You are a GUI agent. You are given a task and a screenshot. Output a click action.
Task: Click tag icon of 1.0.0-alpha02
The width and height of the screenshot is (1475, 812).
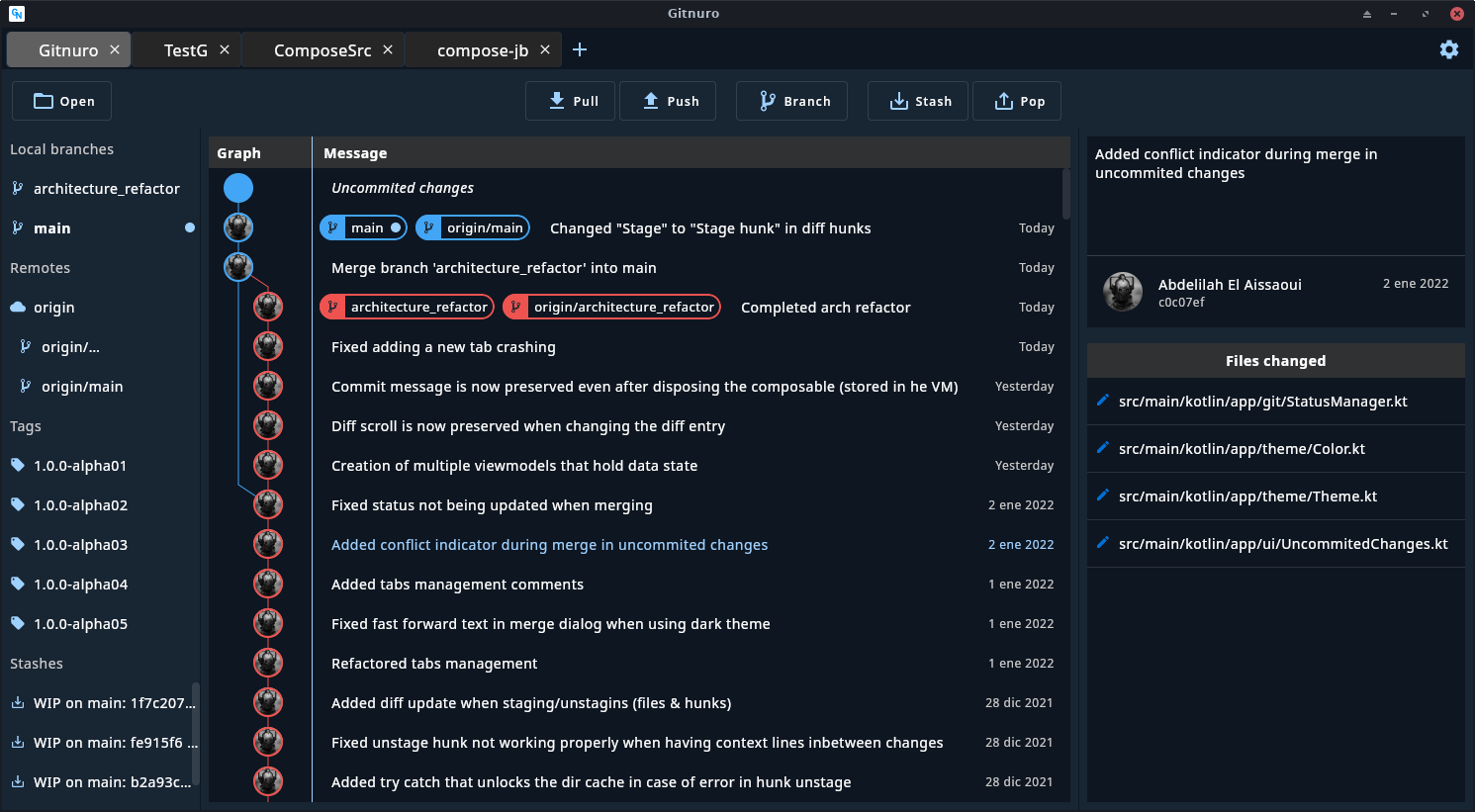click(18, 505)
